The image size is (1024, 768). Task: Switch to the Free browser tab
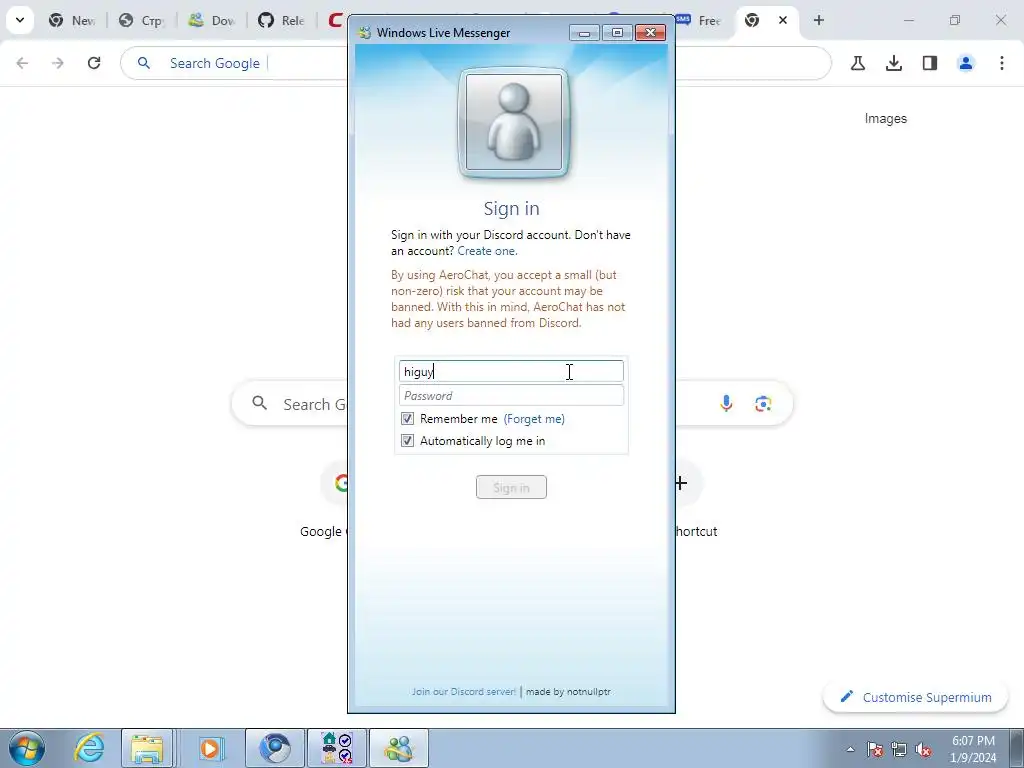point(700,21)
